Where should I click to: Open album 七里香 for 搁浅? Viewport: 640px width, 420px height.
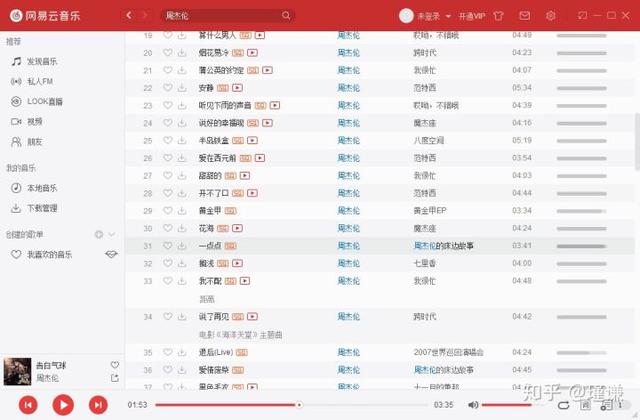[424, 263]
